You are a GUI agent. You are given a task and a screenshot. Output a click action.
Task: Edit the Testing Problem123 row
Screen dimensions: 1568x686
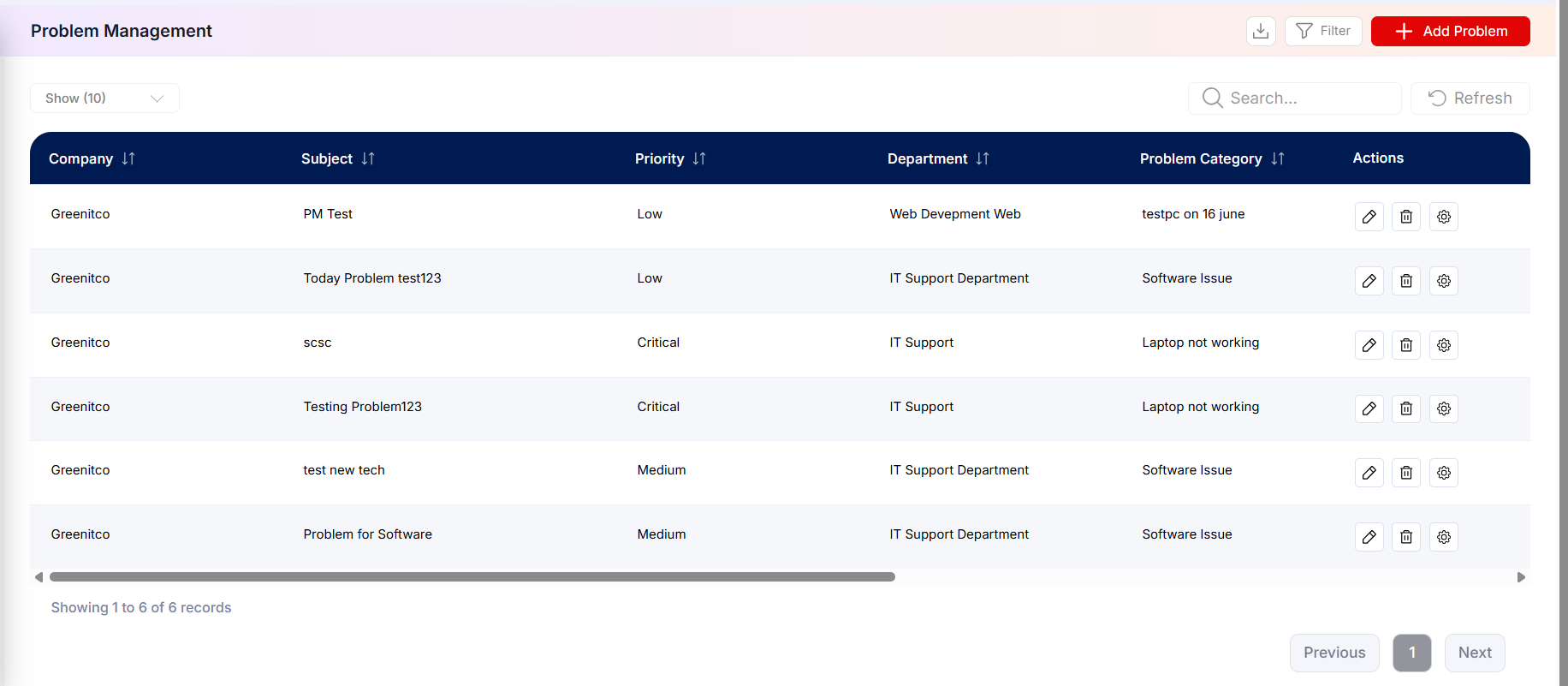coord(1369,409)
